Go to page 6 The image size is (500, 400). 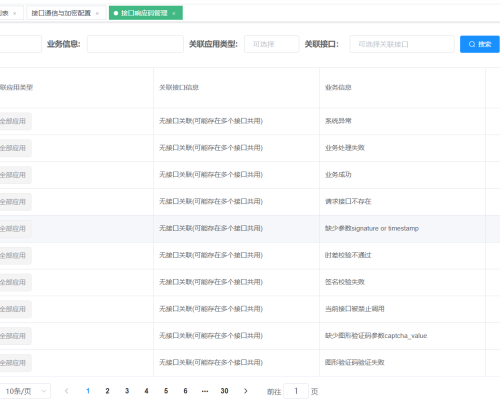pyautogui.click(x=185, y=391)
